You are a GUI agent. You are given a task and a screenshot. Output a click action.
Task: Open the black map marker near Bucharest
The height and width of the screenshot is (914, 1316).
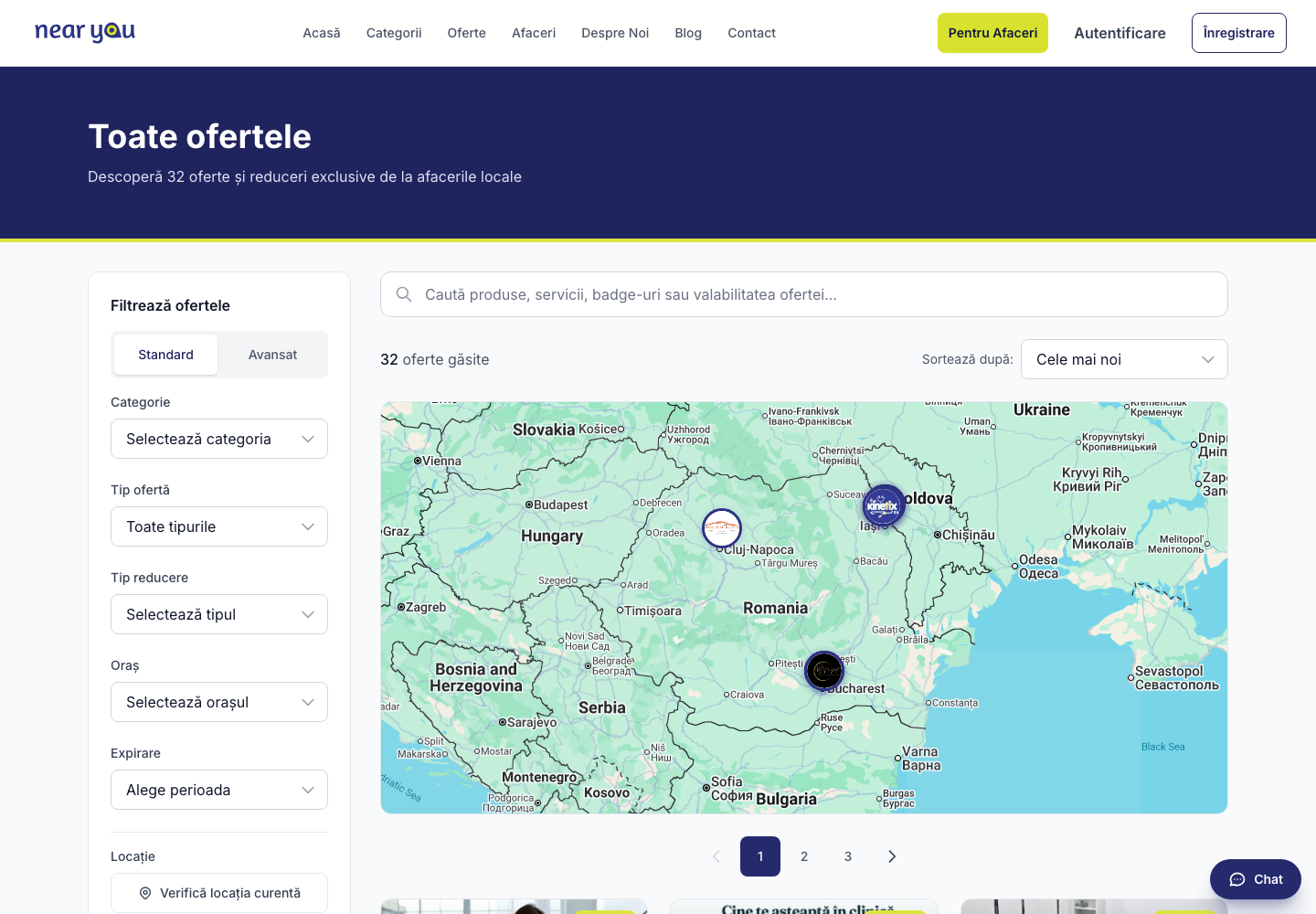pyautogui.click(x=824, y=671)
